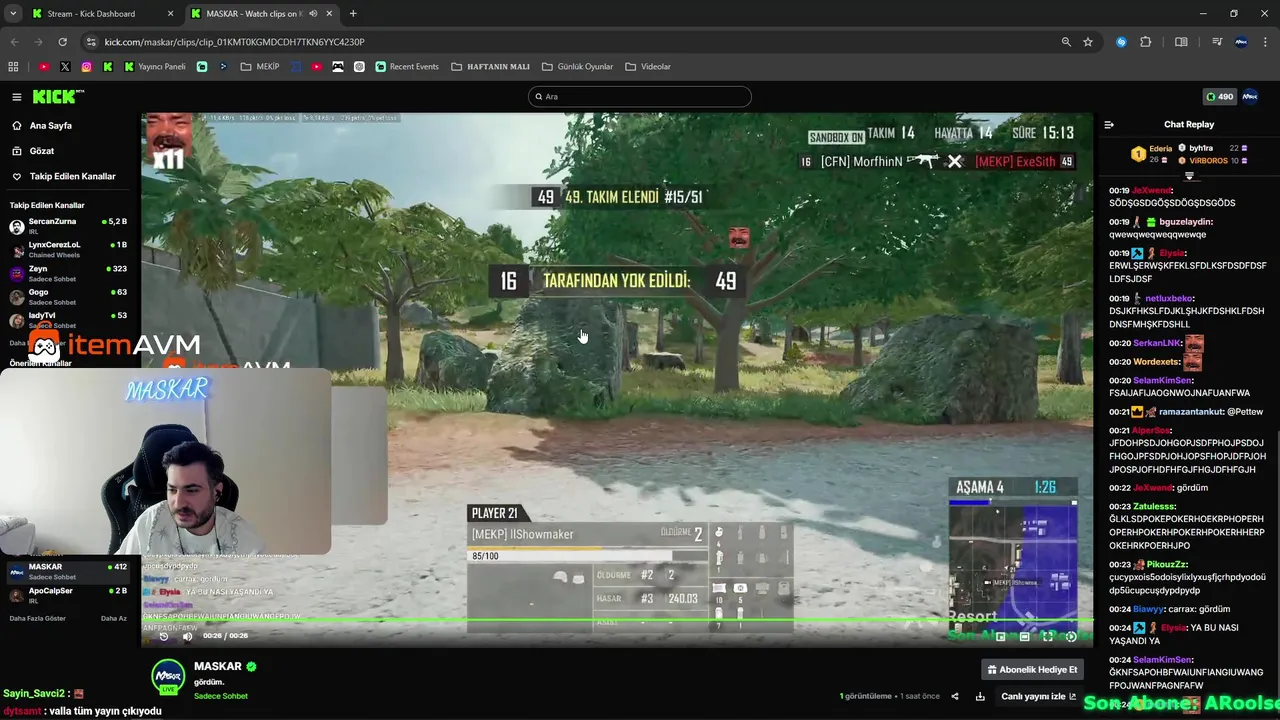Open Zeyn channel in sidebar
The height and width of the screenshot is (720, 1280).
pyautogui.click(x=70, y=273)
